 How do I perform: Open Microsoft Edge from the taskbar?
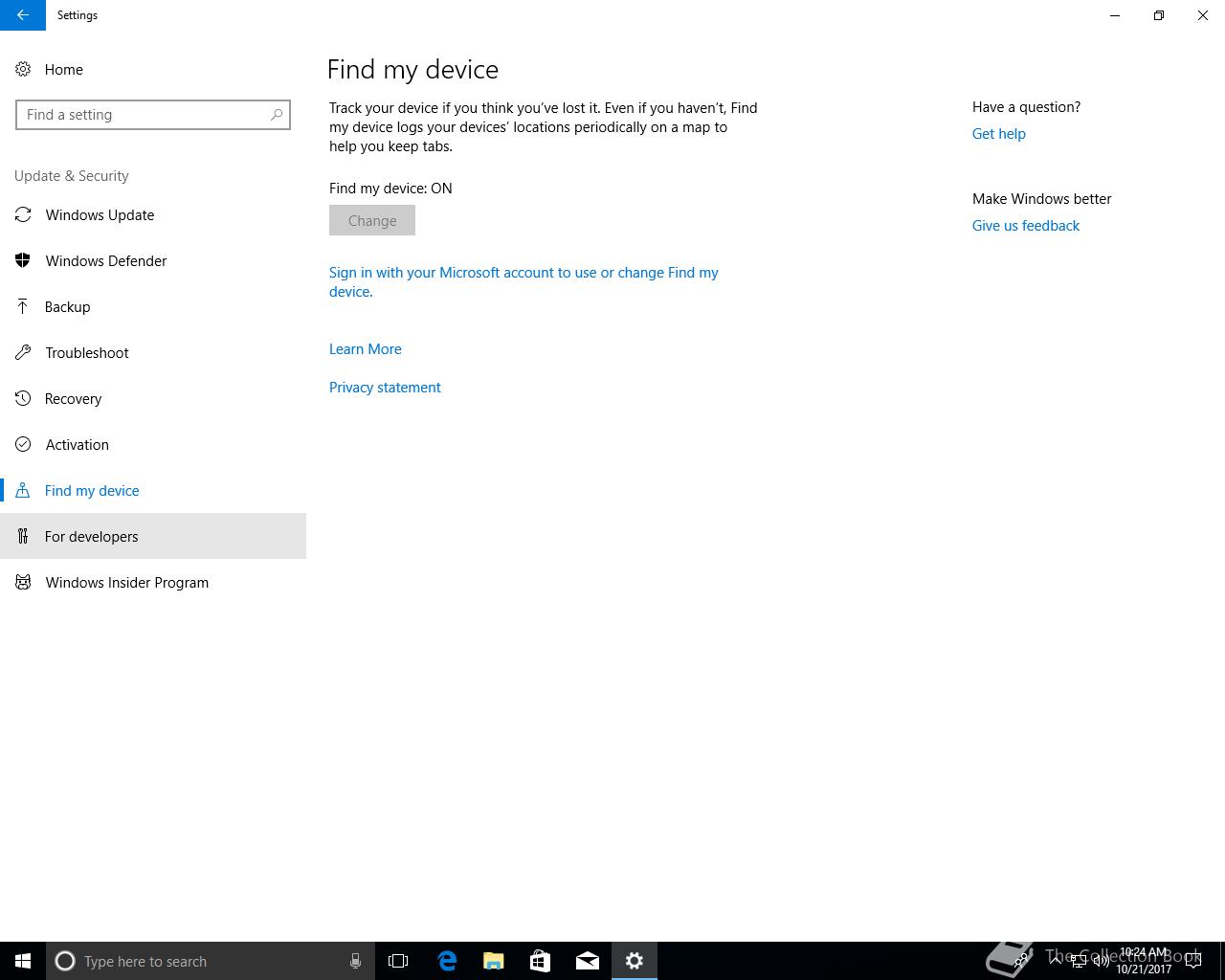pyautogui.click(x=447, y=961)
